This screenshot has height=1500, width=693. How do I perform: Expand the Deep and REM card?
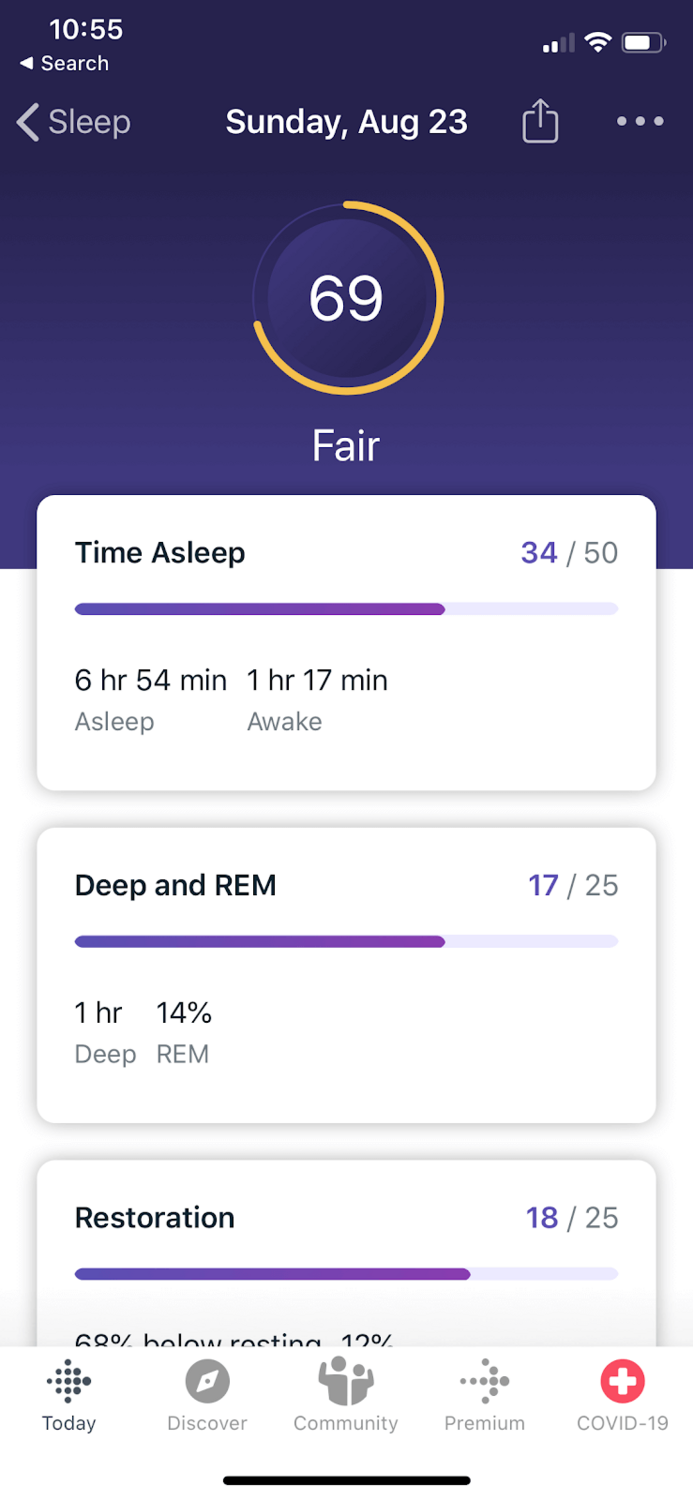(346, 974)
